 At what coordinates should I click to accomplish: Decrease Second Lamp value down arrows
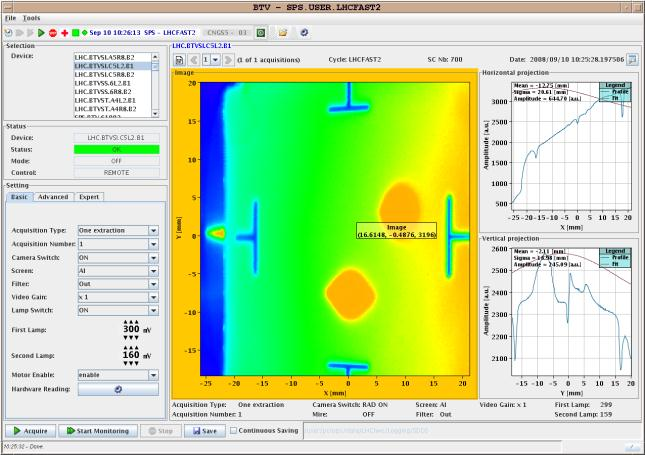coord(131,363)
